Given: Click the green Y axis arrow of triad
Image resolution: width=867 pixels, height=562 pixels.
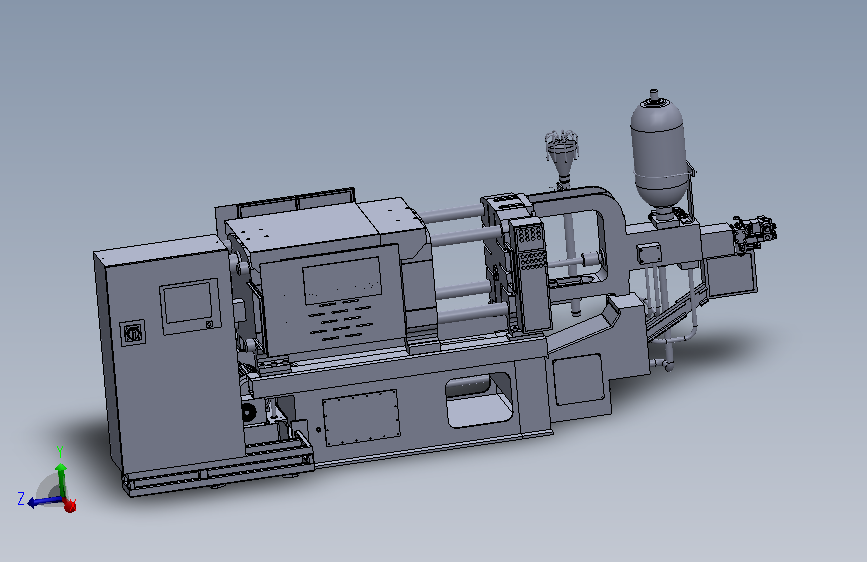Looking at the screenshot, I should click(61, 480).
